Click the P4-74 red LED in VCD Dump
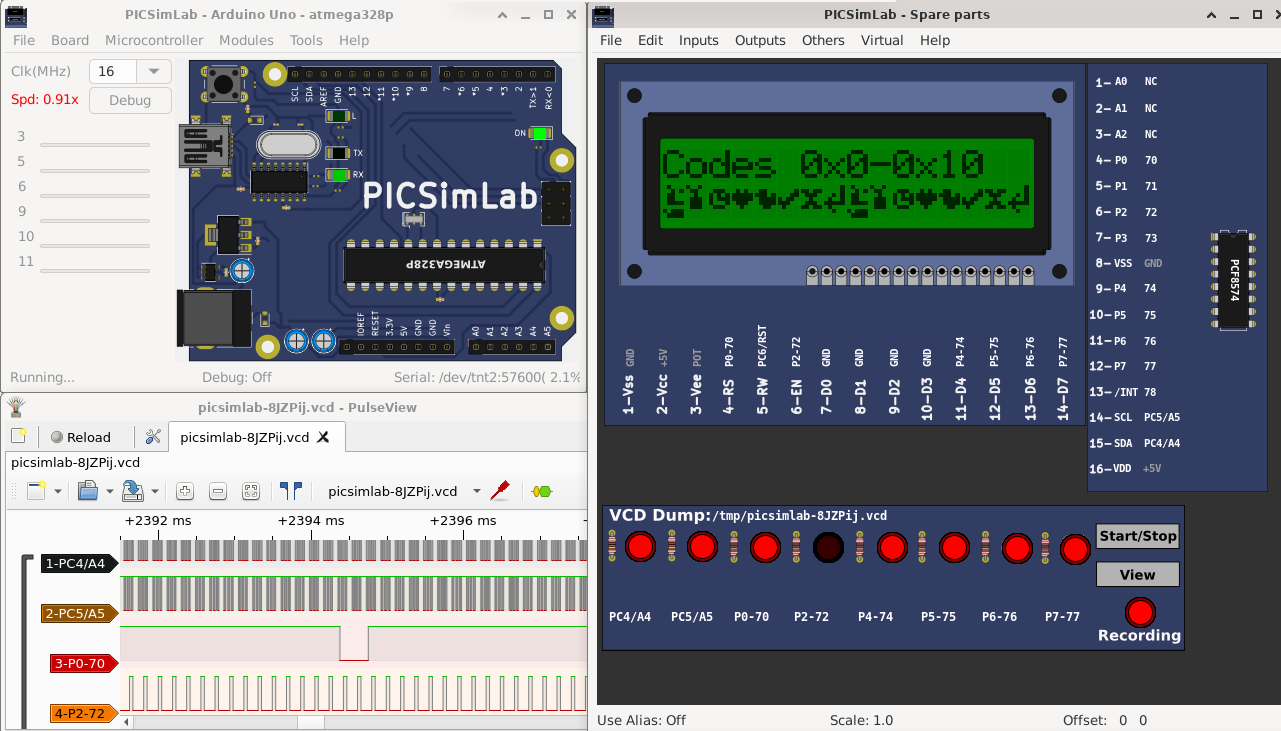This screenshot has height=731, width=1281. pyautogui.click(x=891, y=547)
